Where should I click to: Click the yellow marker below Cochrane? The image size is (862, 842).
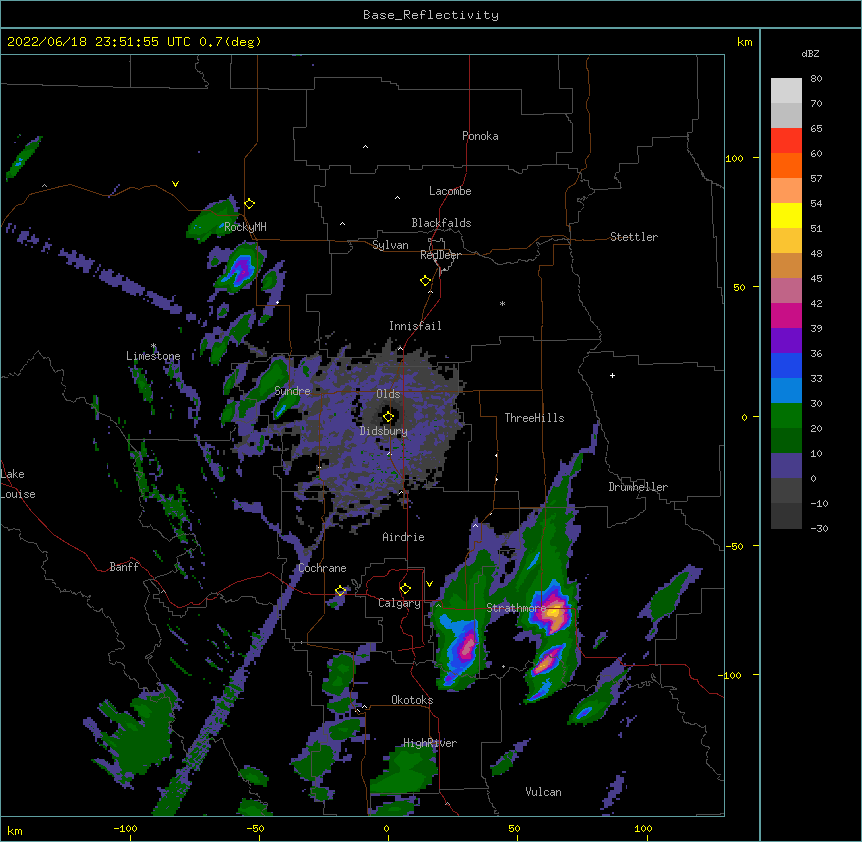click(x=340, y=591)
